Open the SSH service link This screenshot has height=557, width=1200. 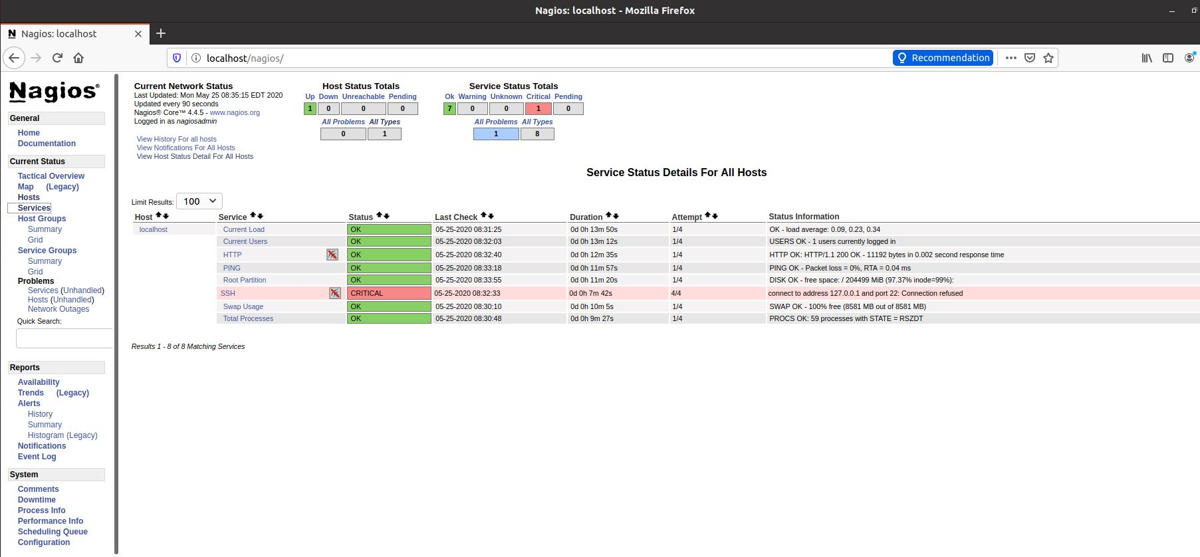[x=228, y=293]
